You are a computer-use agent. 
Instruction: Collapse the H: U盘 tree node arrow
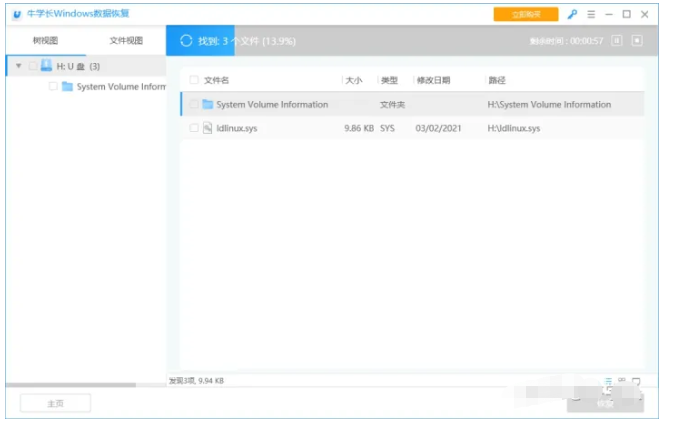(x=18, y=66)
